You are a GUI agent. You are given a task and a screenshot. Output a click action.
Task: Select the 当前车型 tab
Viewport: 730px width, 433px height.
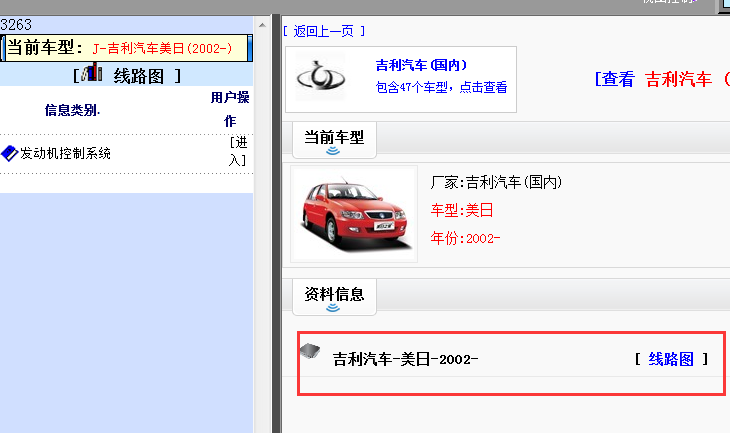pyautogui.click(x=334, y=140)
